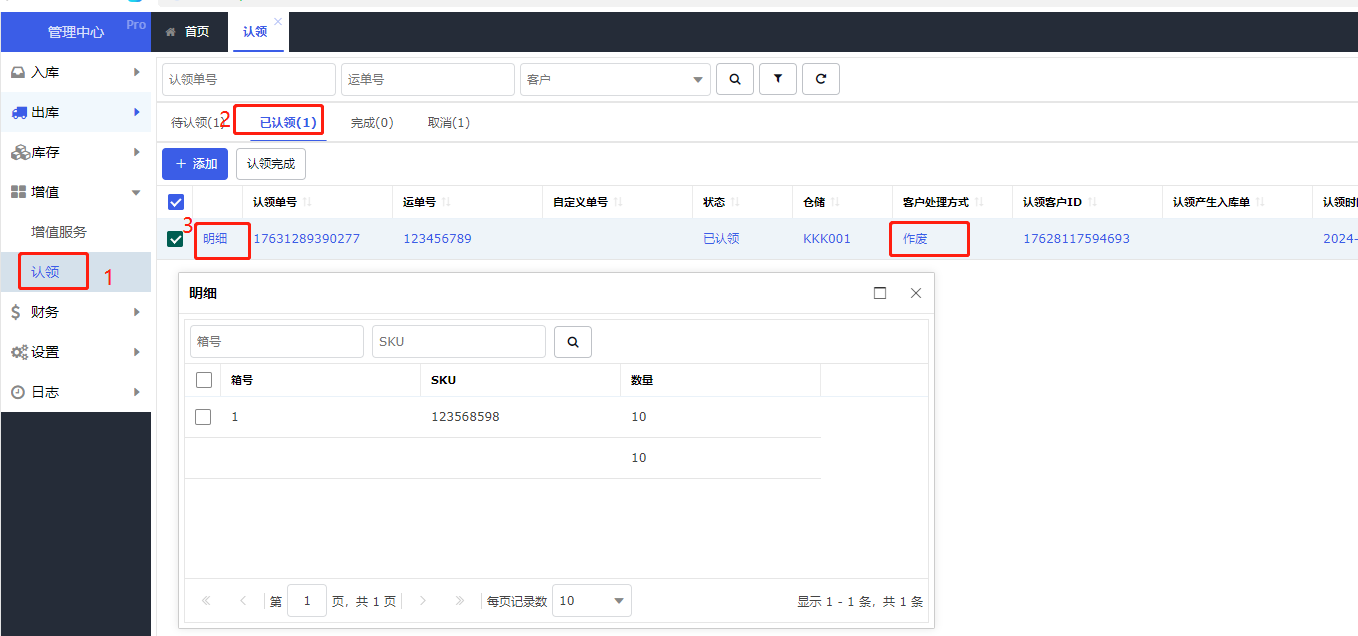Click the 增值 grid icon in sidebar
Image resolution: width=1358 pixels, height=636 pixels.
click(x=18, y=192)
